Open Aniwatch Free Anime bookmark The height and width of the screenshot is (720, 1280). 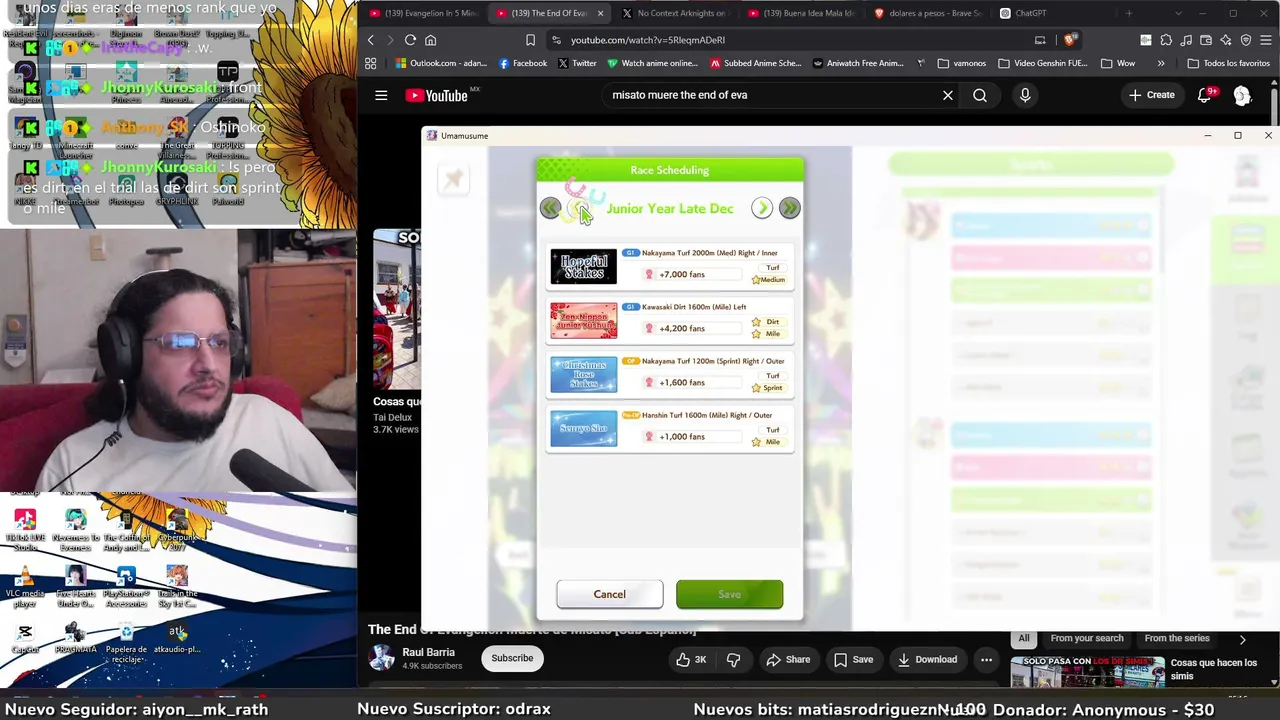857,63
